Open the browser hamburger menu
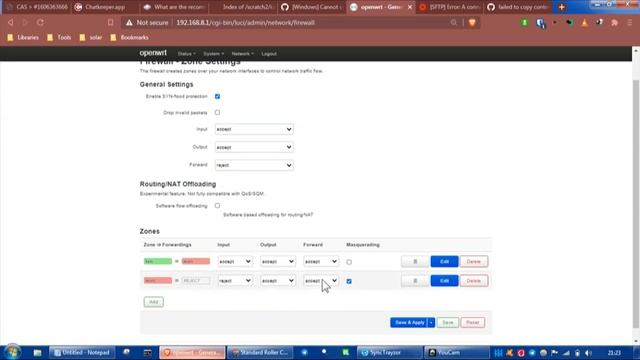Screen dimensions: 640x360 click(630, 23)
